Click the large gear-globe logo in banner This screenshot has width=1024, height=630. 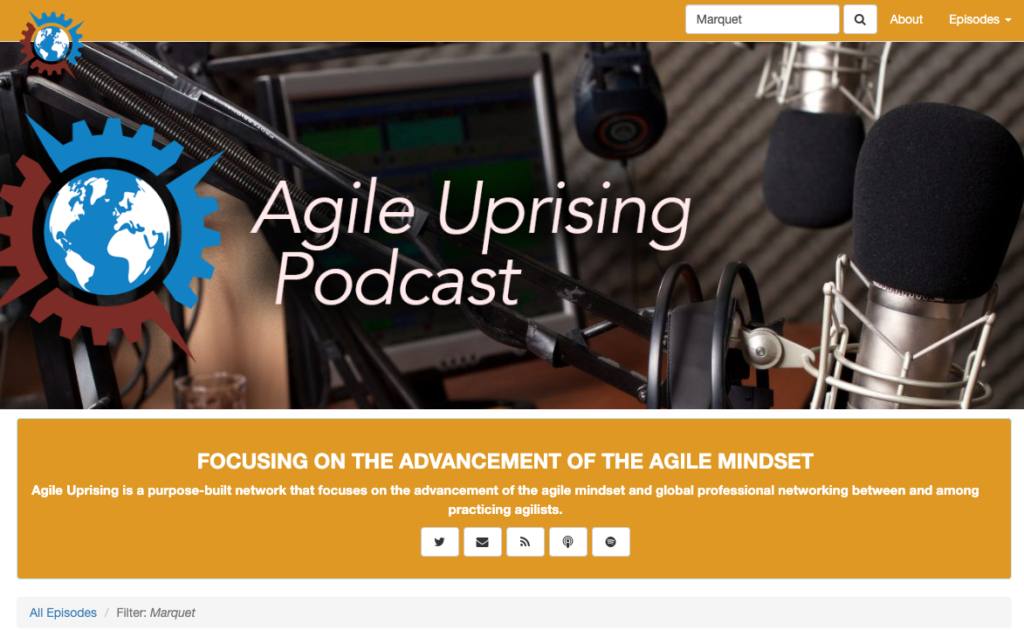[x=110, y=232]
